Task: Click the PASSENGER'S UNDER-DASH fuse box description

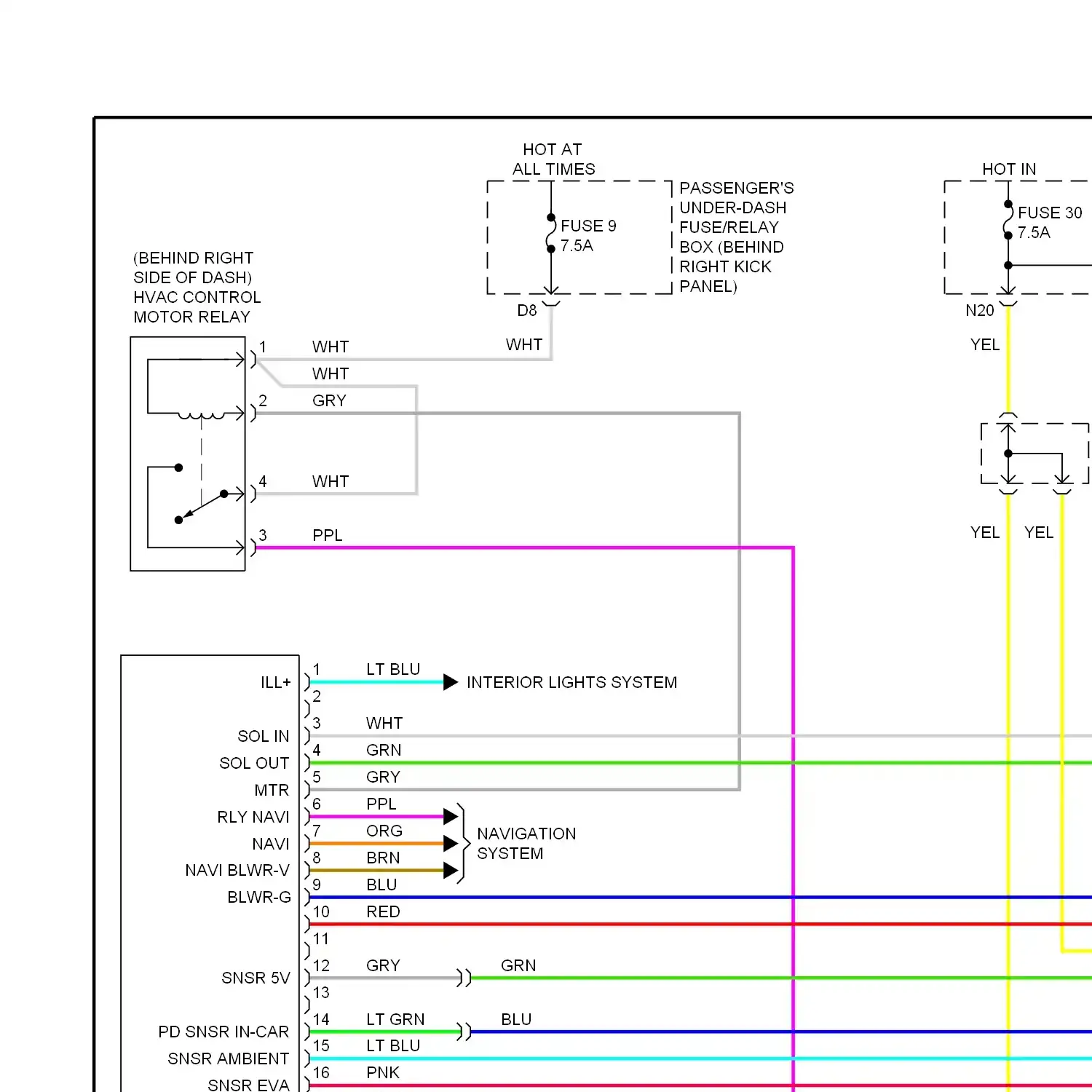Action: [x=736, y=237]
